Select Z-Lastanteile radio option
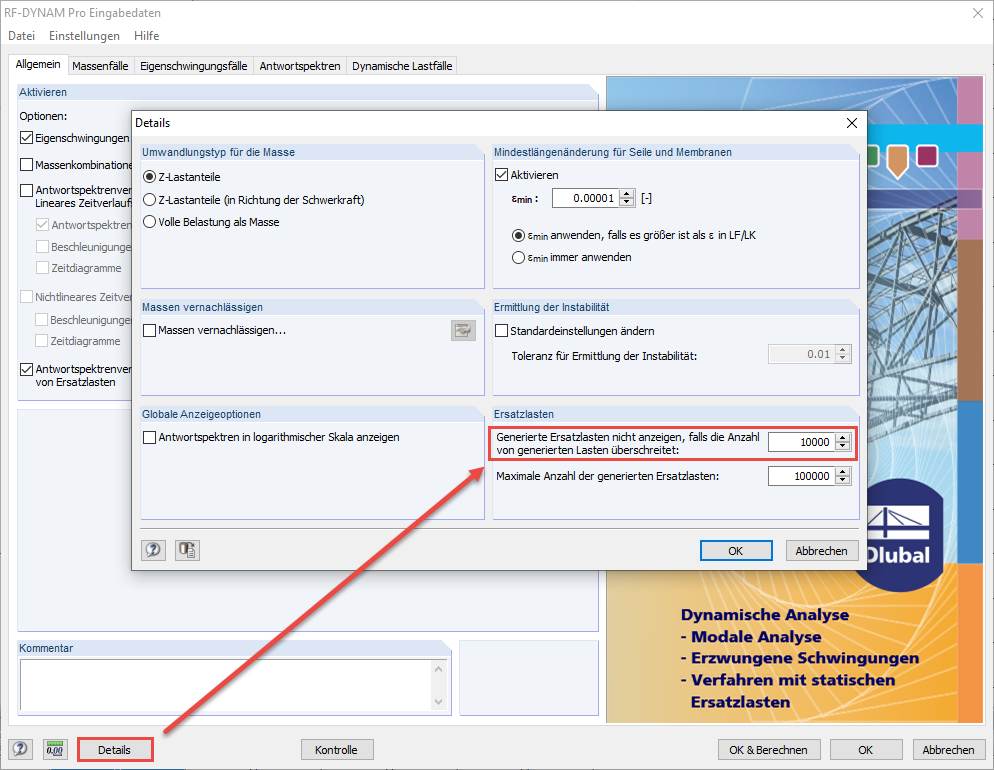The width and height of the screenshot is (994, 770). [x=150, y=177]
